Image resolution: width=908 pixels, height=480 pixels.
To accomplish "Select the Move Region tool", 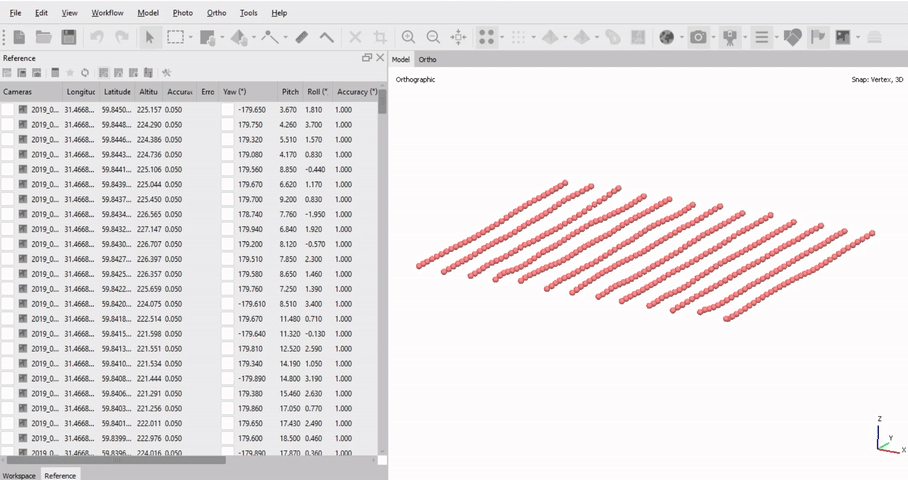I will (x=207, y=37).
